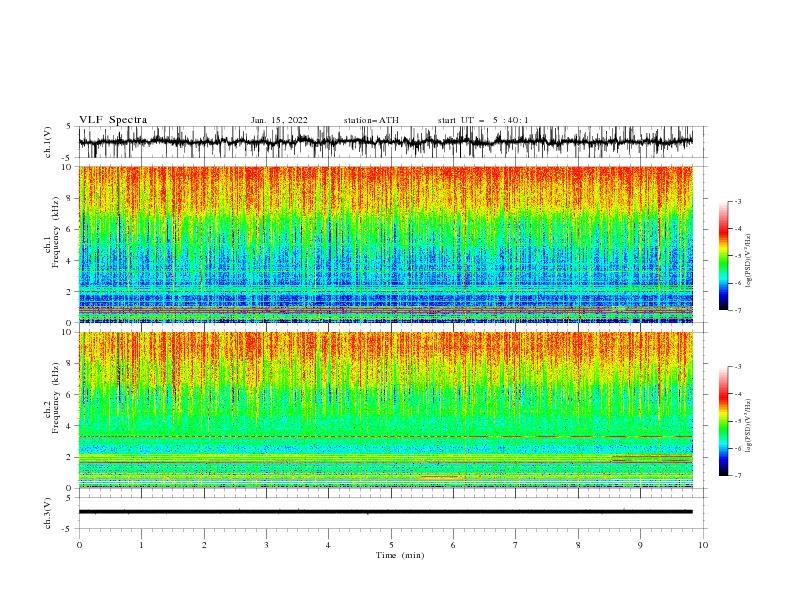Select the "ch.2 Frequency (kHz)" axis label

(52, 398)
